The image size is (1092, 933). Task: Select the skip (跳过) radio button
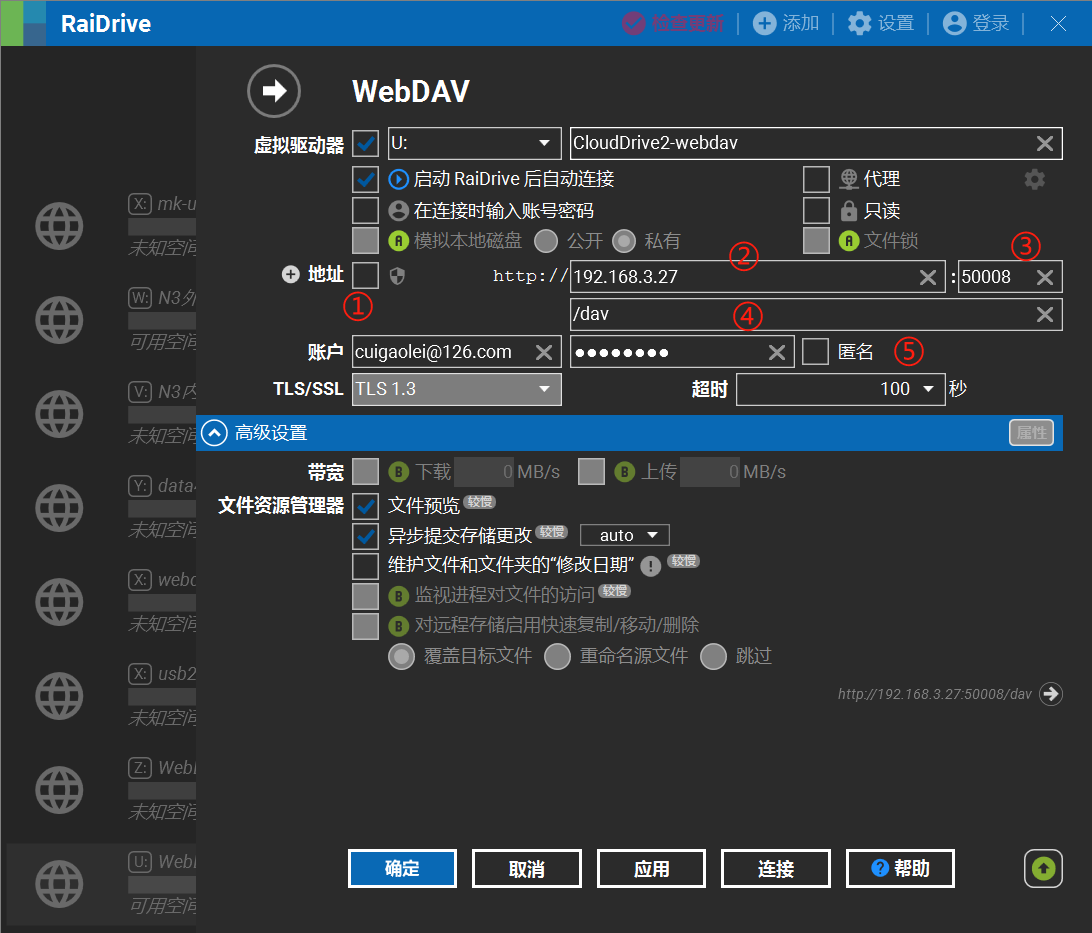pyautogui.click(x=714, y=656)
